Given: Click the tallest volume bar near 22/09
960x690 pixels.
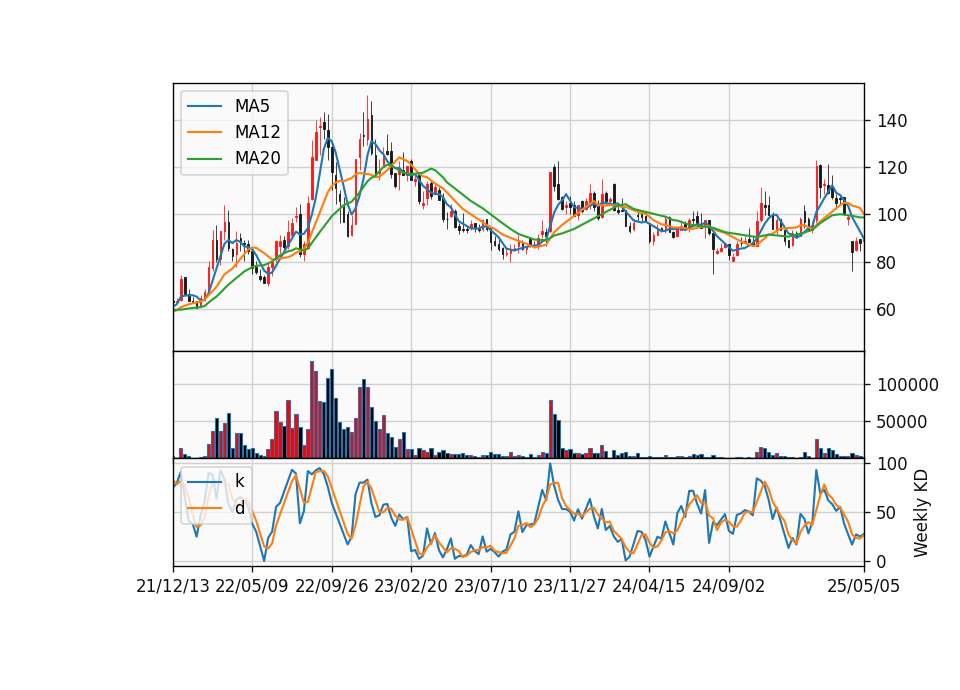Looking at the screenshot, I should pos(312,410).
